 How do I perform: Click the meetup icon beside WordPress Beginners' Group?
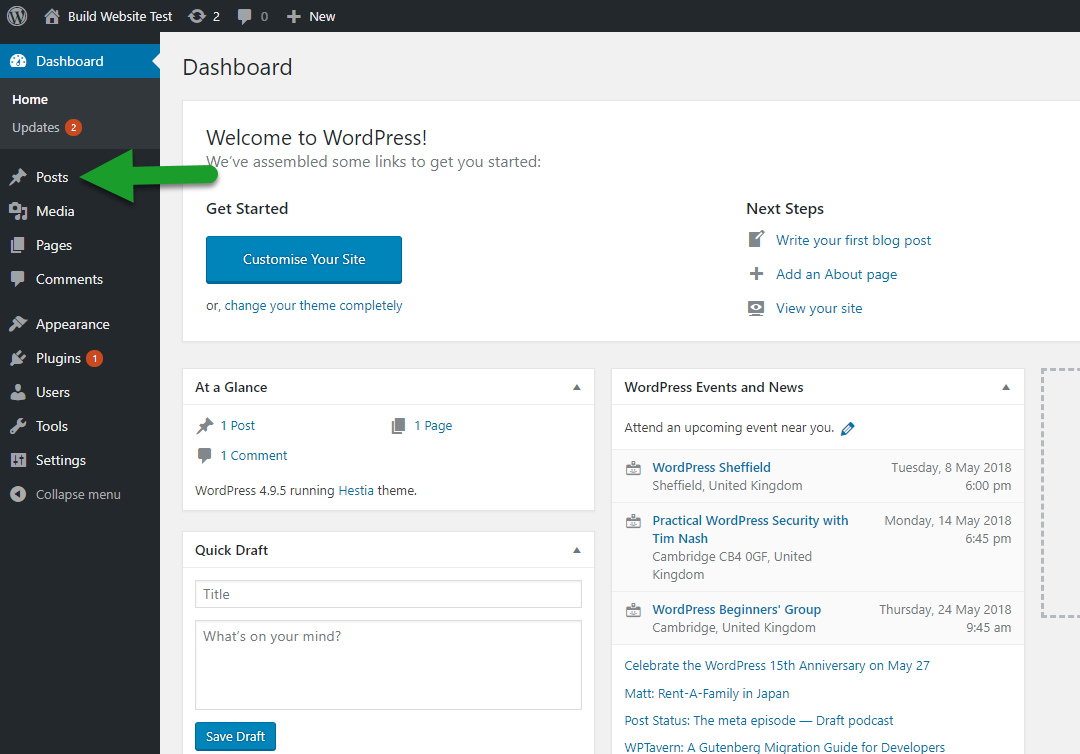(x=634, y=610)
